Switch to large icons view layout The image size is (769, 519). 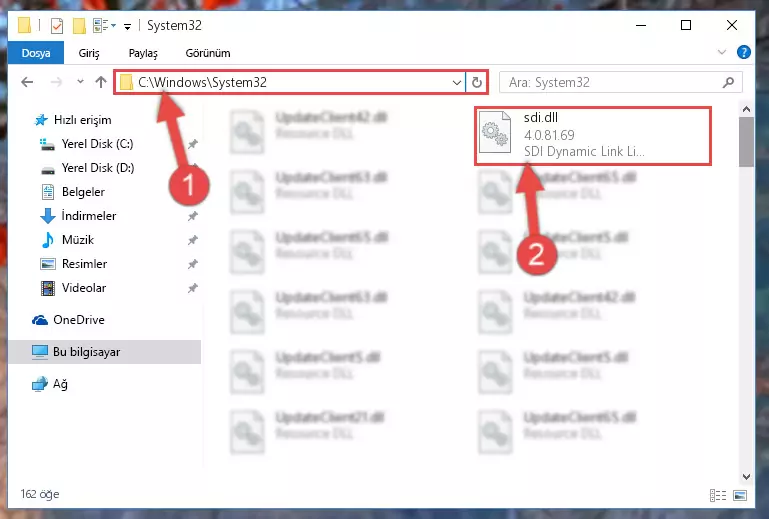[740, 495]
